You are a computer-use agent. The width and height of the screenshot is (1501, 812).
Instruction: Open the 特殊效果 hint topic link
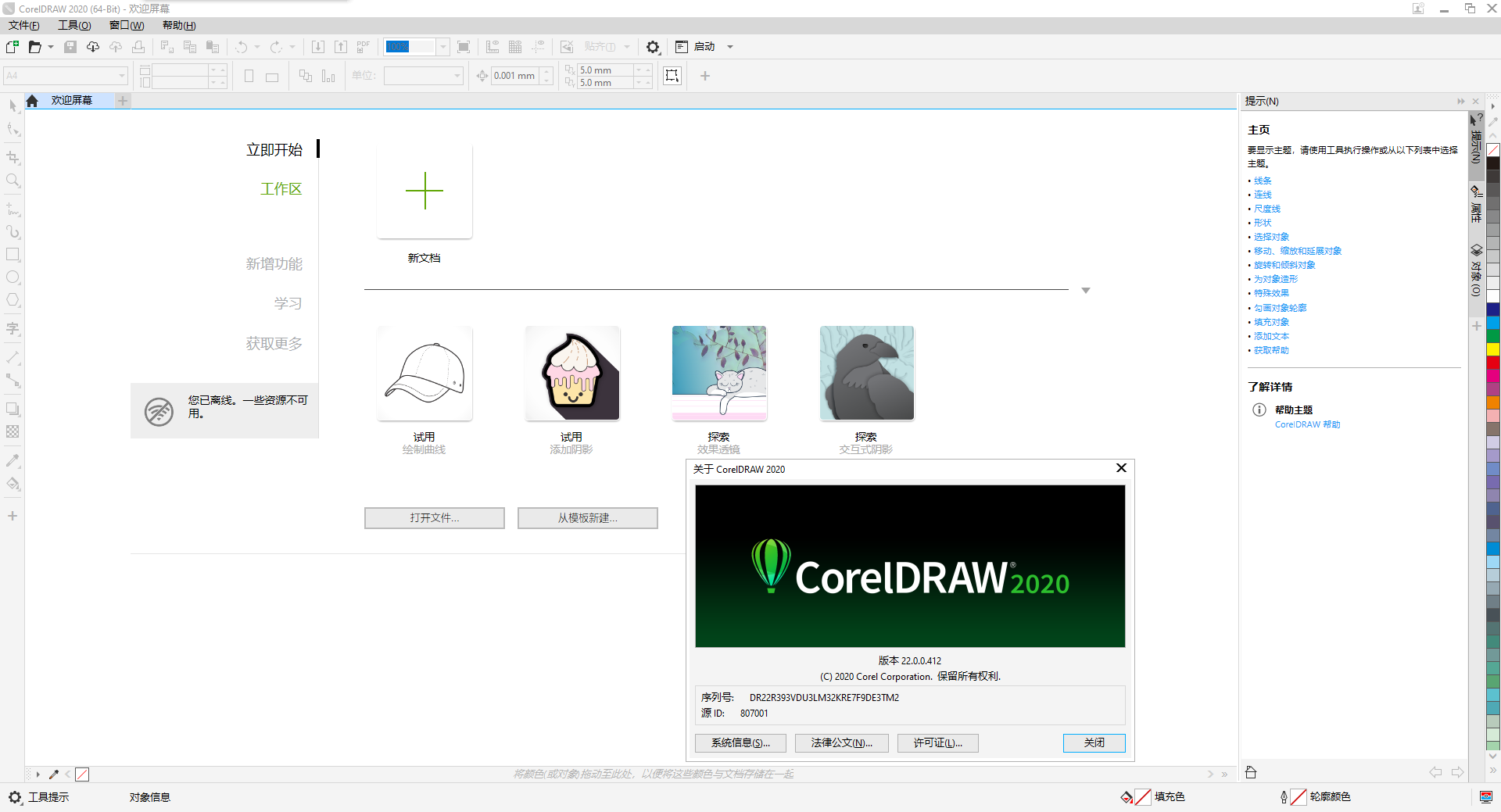[1271, 293]
